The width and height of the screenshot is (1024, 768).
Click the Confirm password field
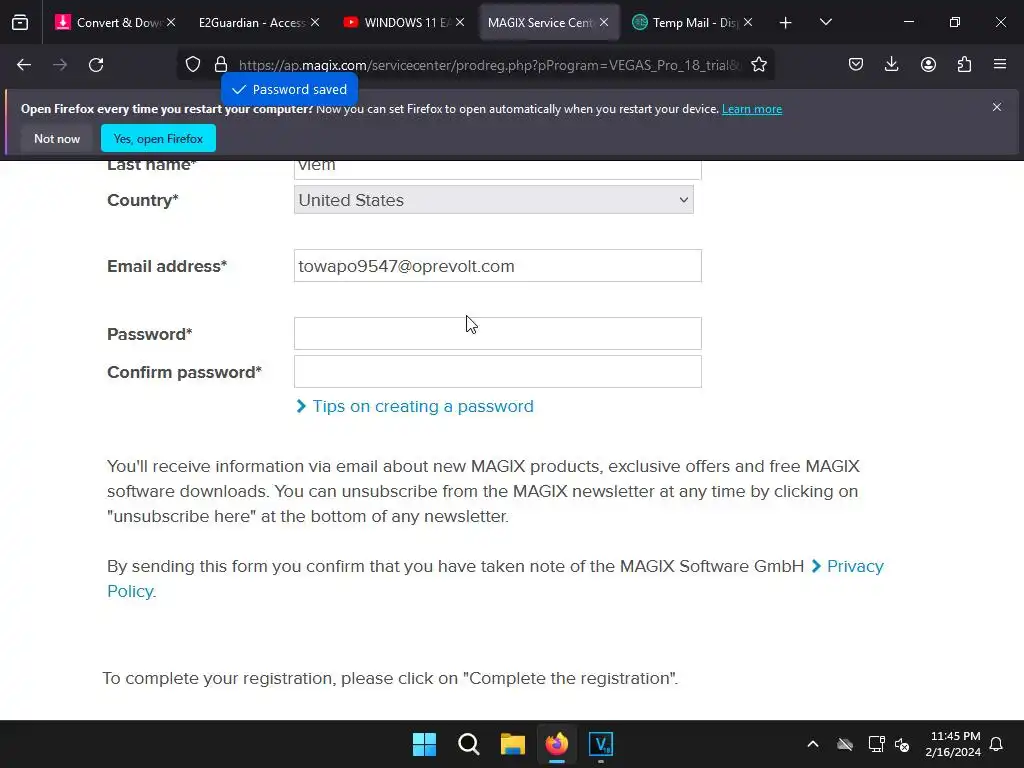pyautogui.click(x=498, y=372)
